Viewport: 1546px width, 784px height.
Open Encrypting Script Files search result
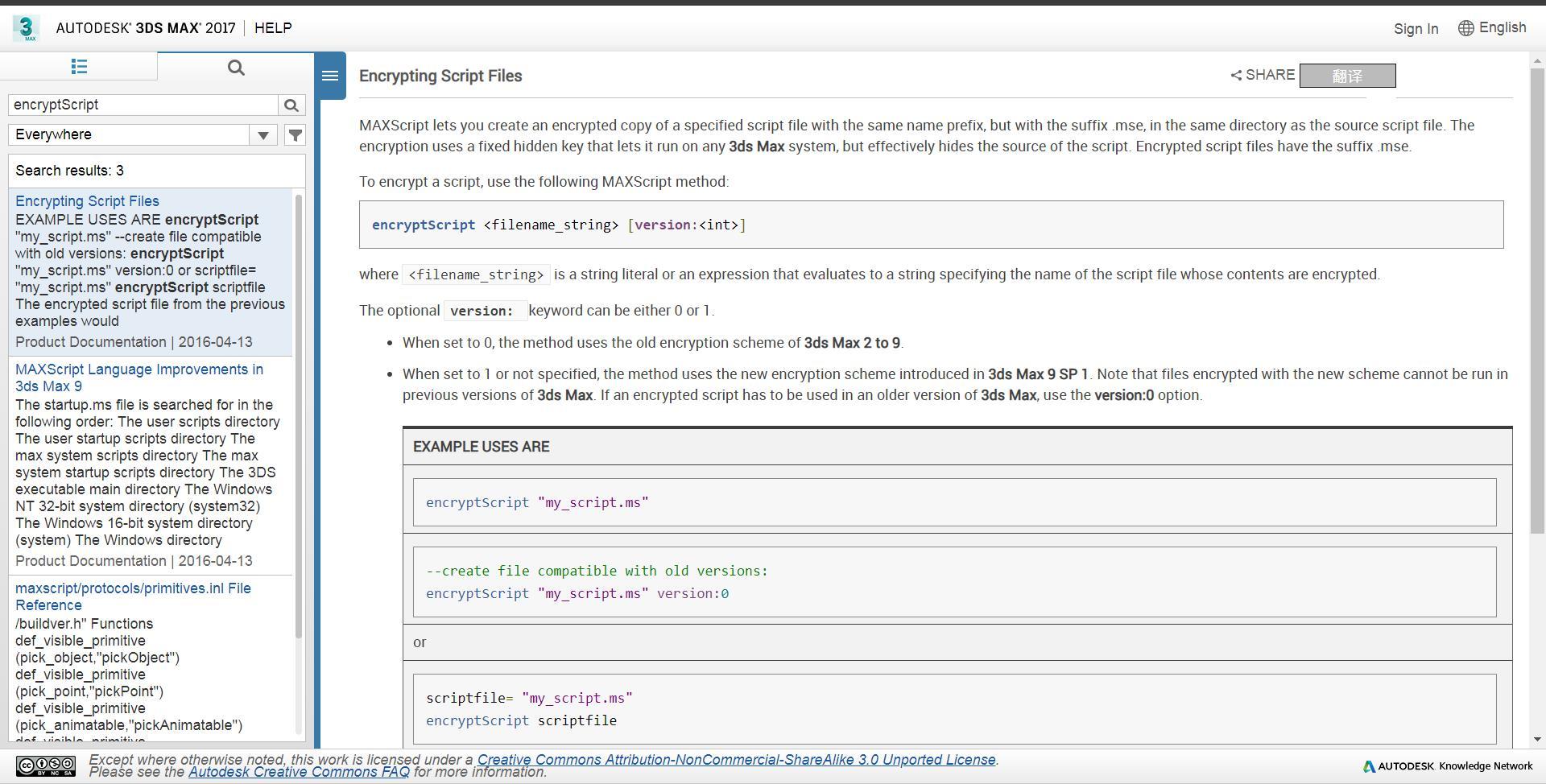click(x=87, y=201)
